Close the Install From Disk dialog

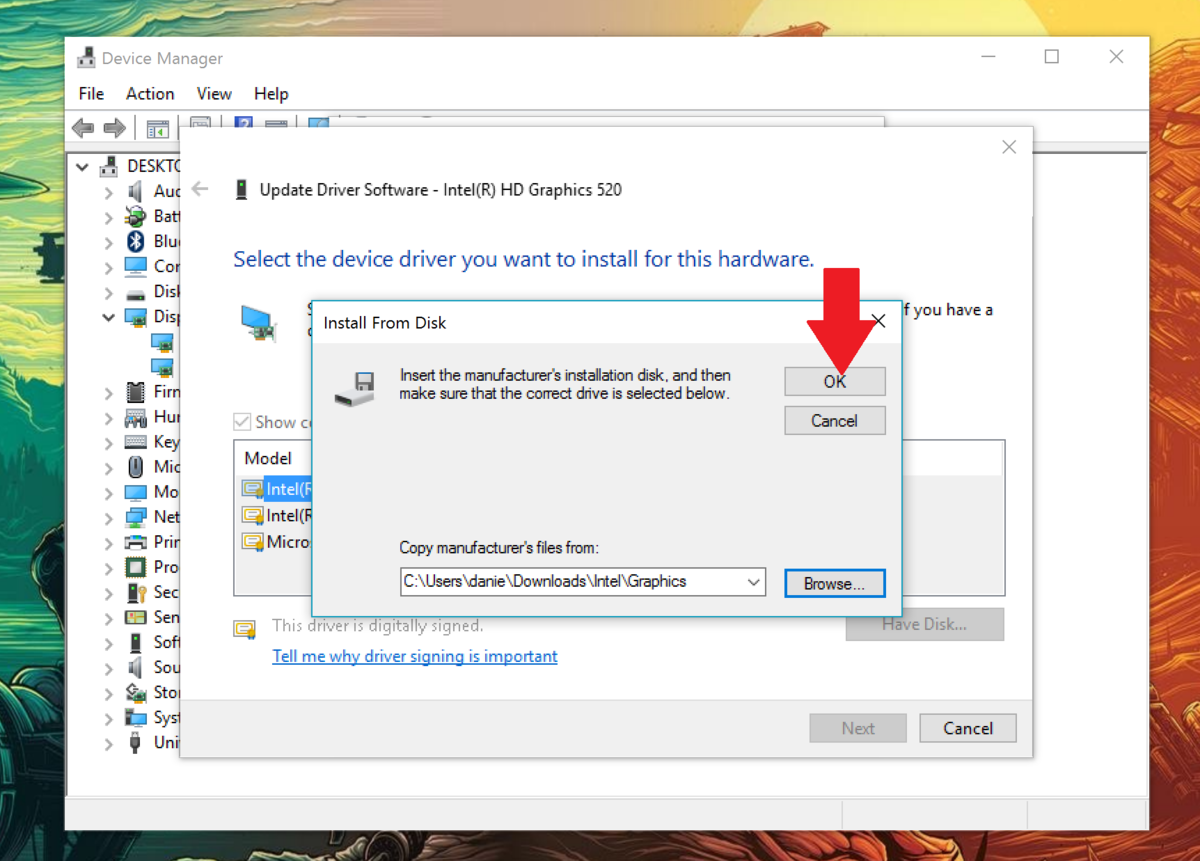click(878, 321)
